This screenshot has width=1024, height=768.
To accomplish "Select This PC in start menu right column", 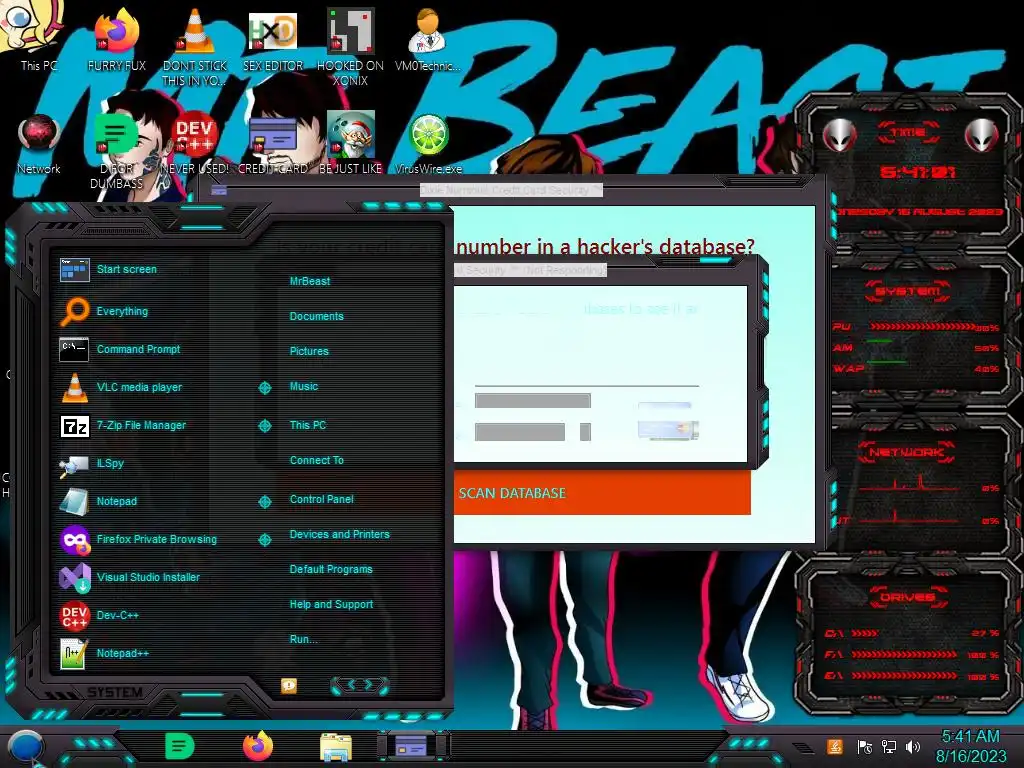I will point(308,425).
